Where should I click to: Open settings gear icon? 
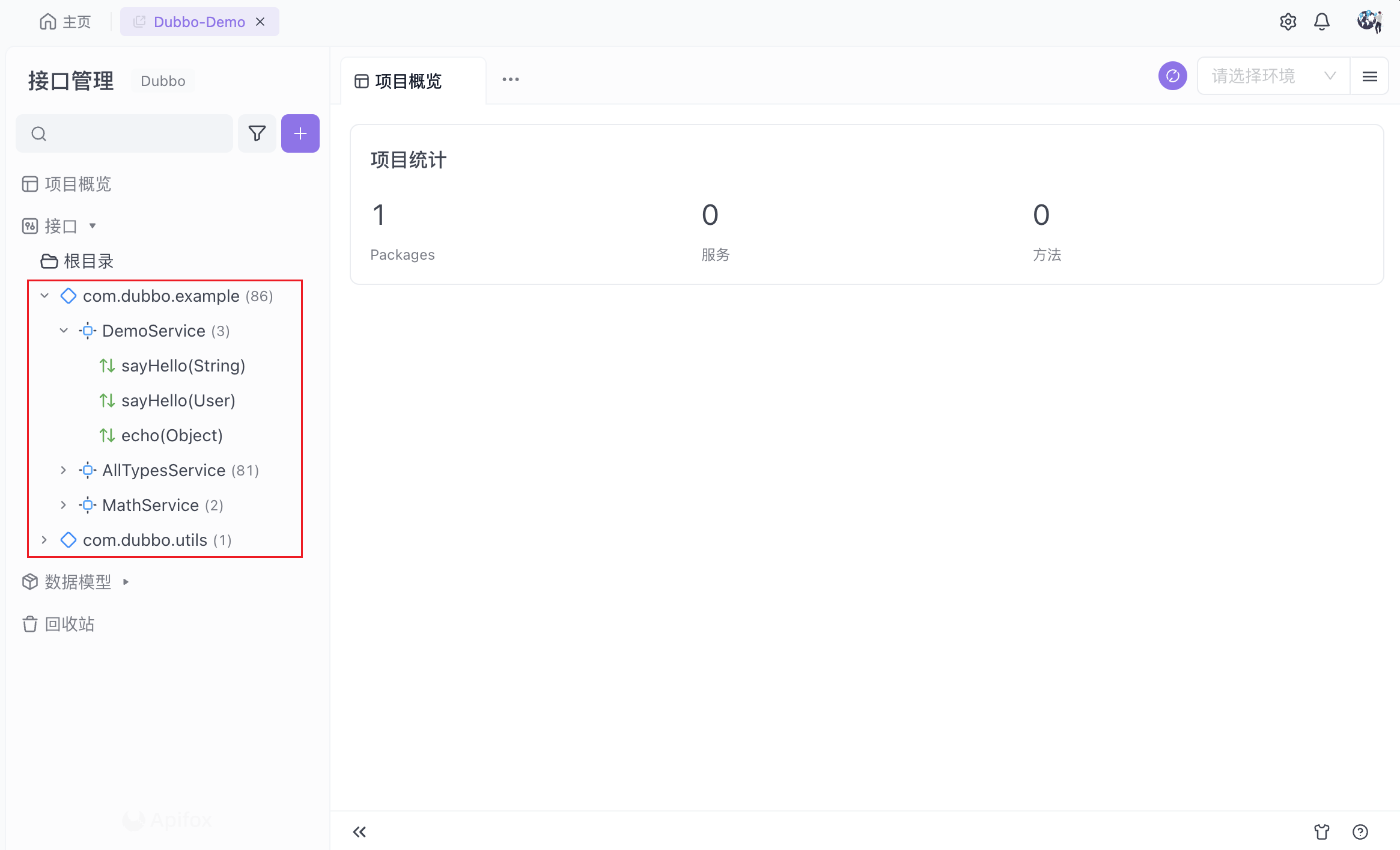click(x=1288, y=22)
